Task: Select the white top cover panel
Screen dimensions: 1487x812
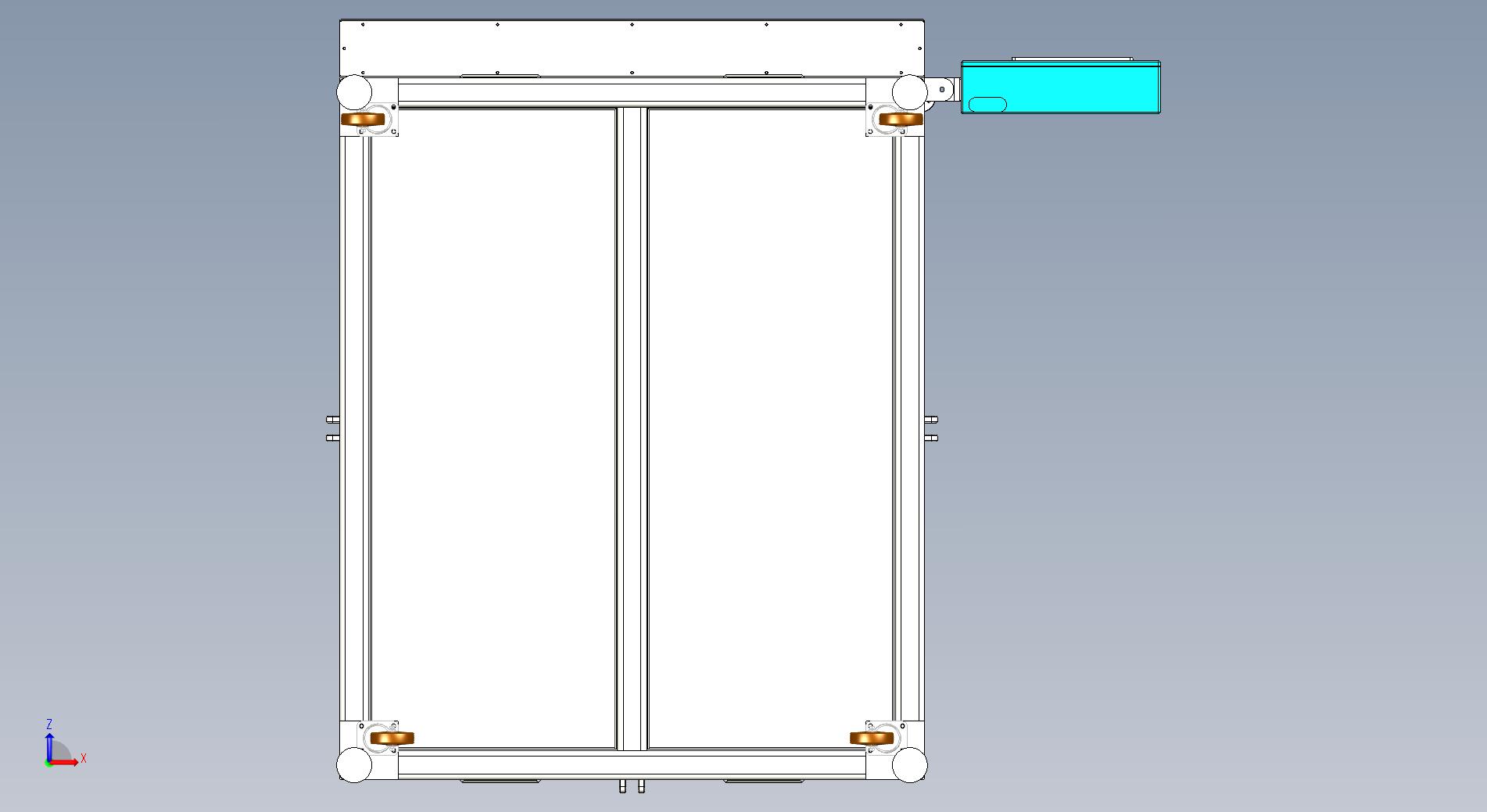Action: tap(632, 48)
